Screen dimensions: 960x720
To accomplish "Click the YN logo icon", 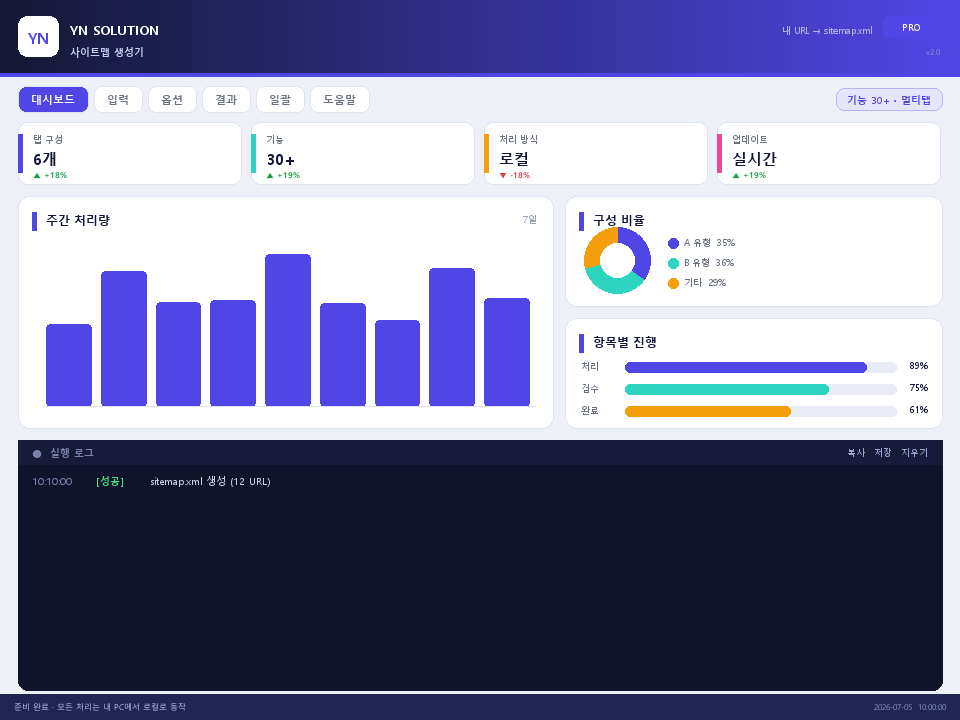I will pyautogui.click(x=39, y=37).
